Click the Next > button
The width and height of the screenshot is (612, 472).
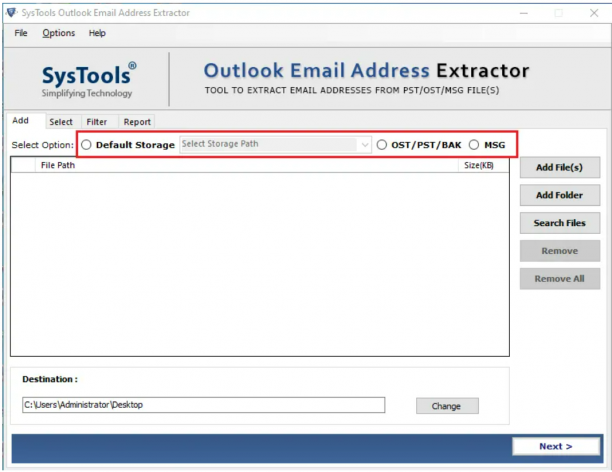point(556,446)
